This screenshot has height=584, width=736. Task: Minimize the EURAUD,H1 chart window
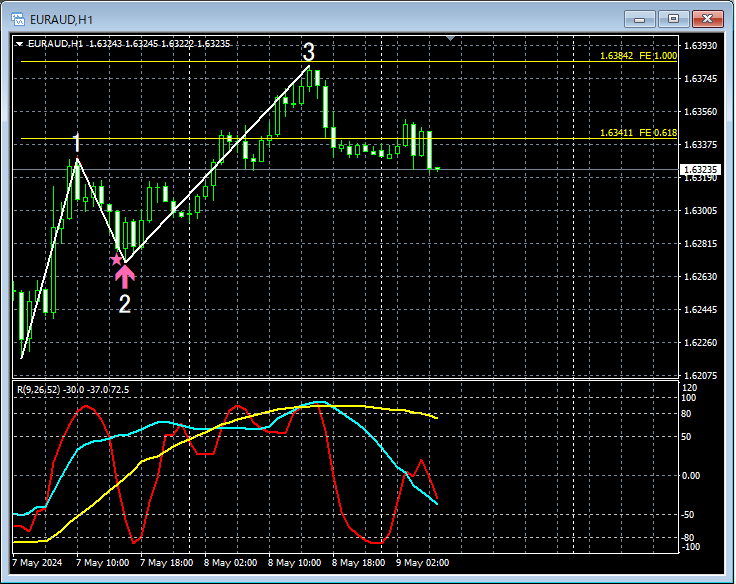coord(640,18)
